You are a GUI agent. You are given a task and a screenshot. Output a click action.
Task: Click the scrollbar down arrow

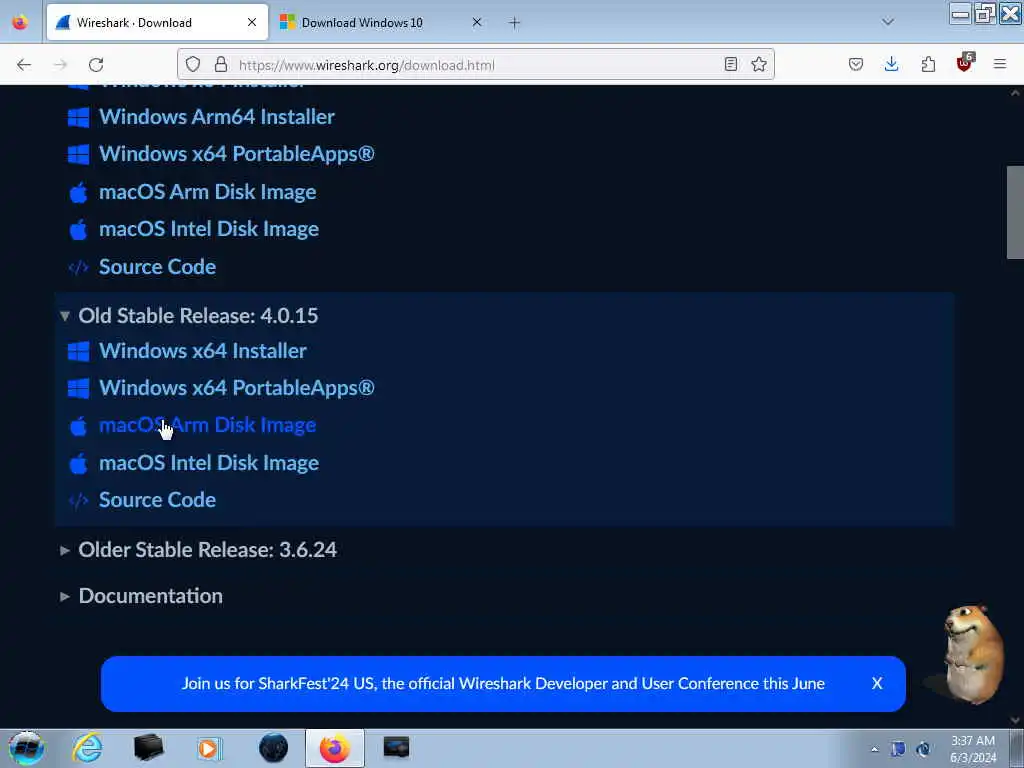1015,720
